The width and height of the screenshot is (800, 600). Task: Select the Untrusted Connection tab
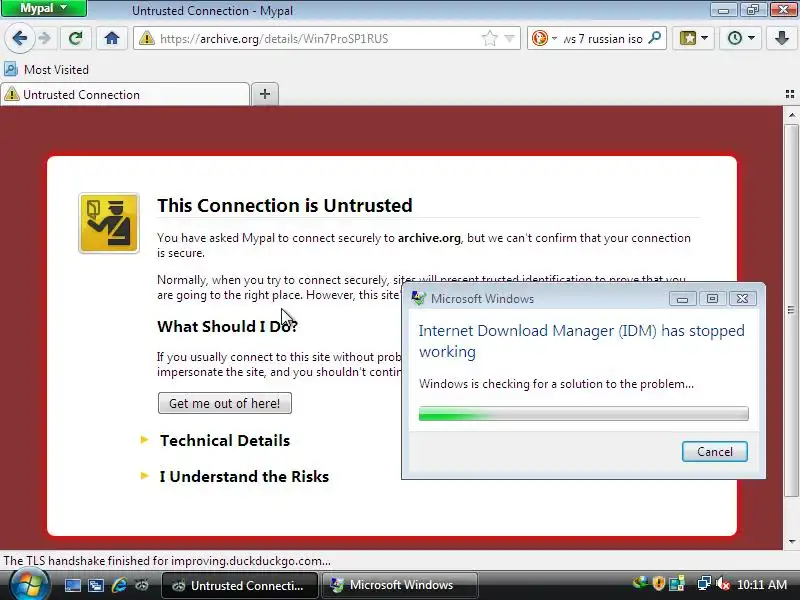pos(126,94)
